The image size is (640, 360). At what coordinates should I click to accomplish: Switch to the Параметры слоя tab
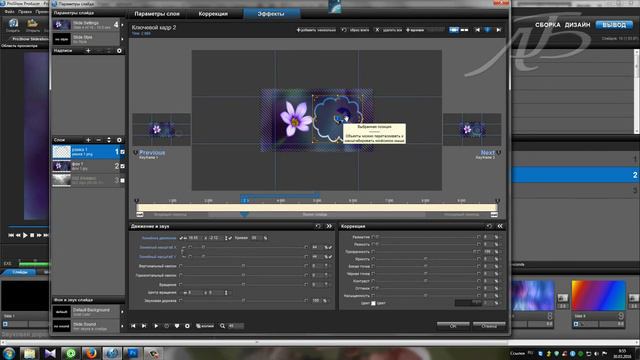coord(157,14)
